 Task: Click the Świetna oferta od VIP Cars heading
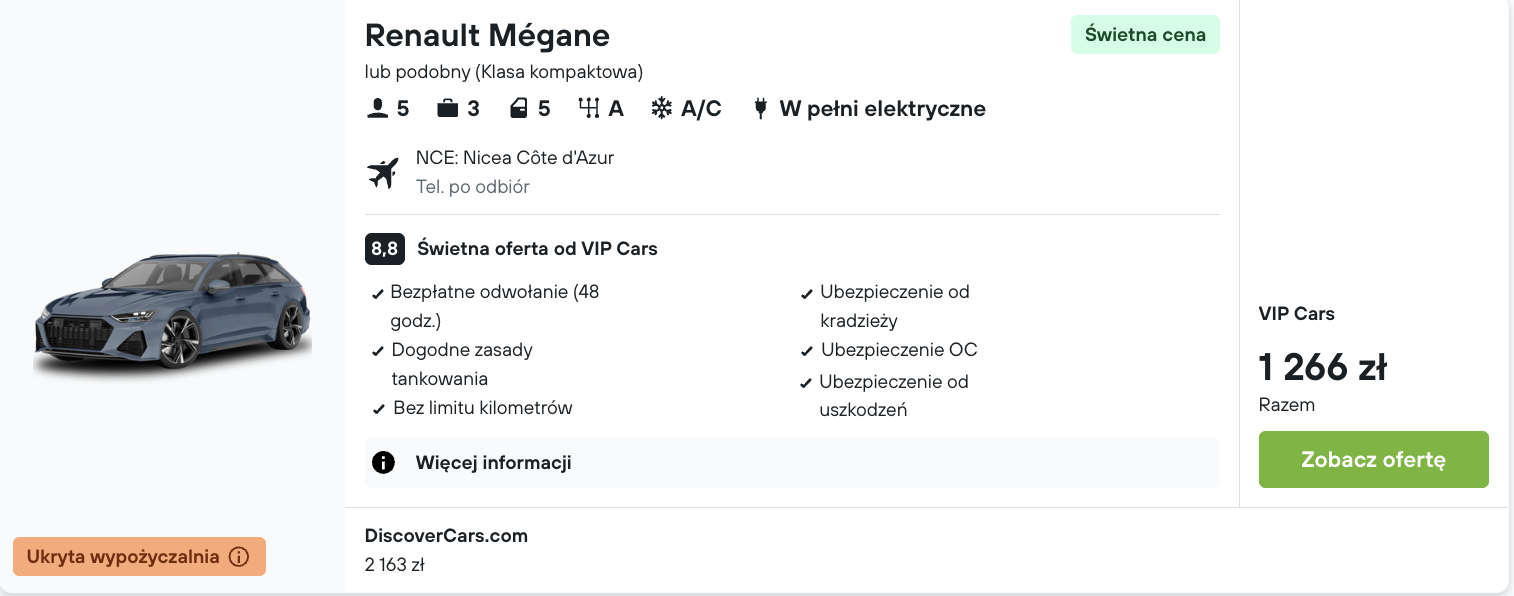(537, 248)
